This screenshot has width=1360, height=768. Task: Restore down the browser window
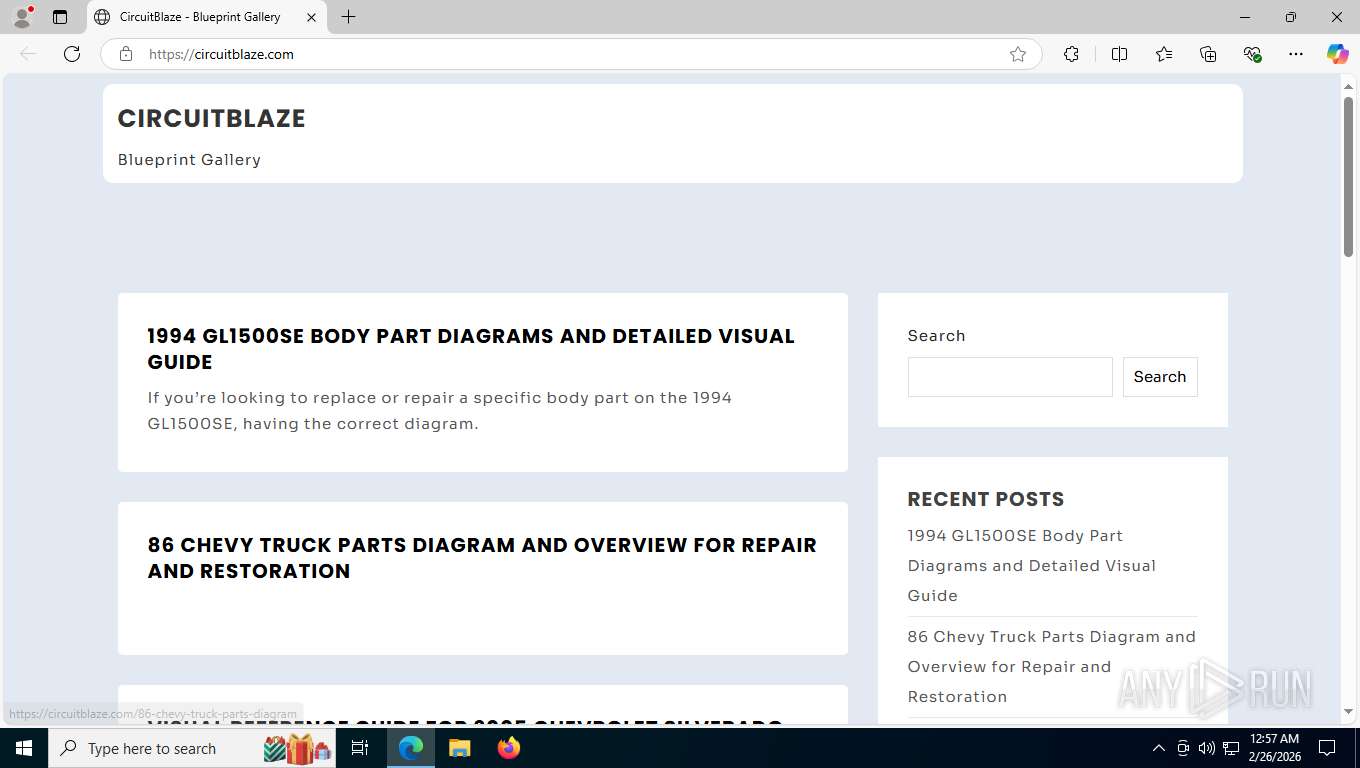click(1291, 17)
